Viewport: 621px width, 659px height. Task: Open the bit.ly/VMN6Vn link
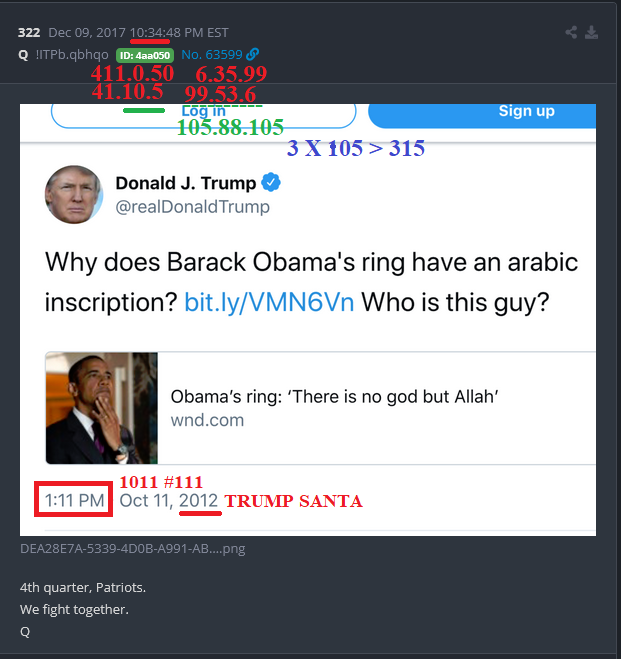click(x=269, y=302)
